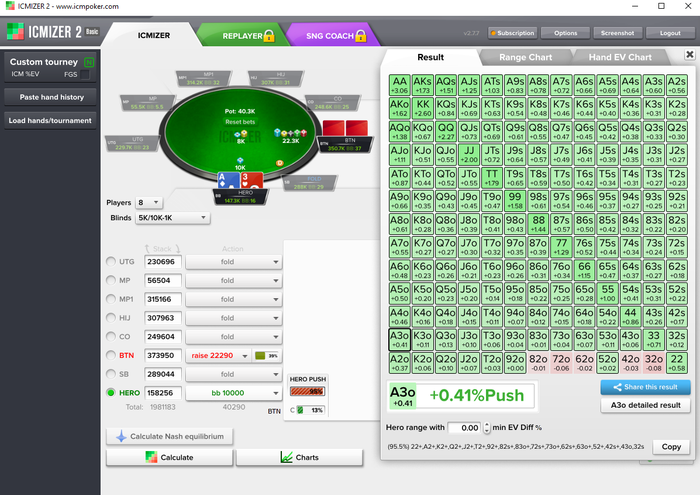Open the BTN raise 22290 dropdown
Viewport: 700px width, 495px height.
click(x=218, y=356)
